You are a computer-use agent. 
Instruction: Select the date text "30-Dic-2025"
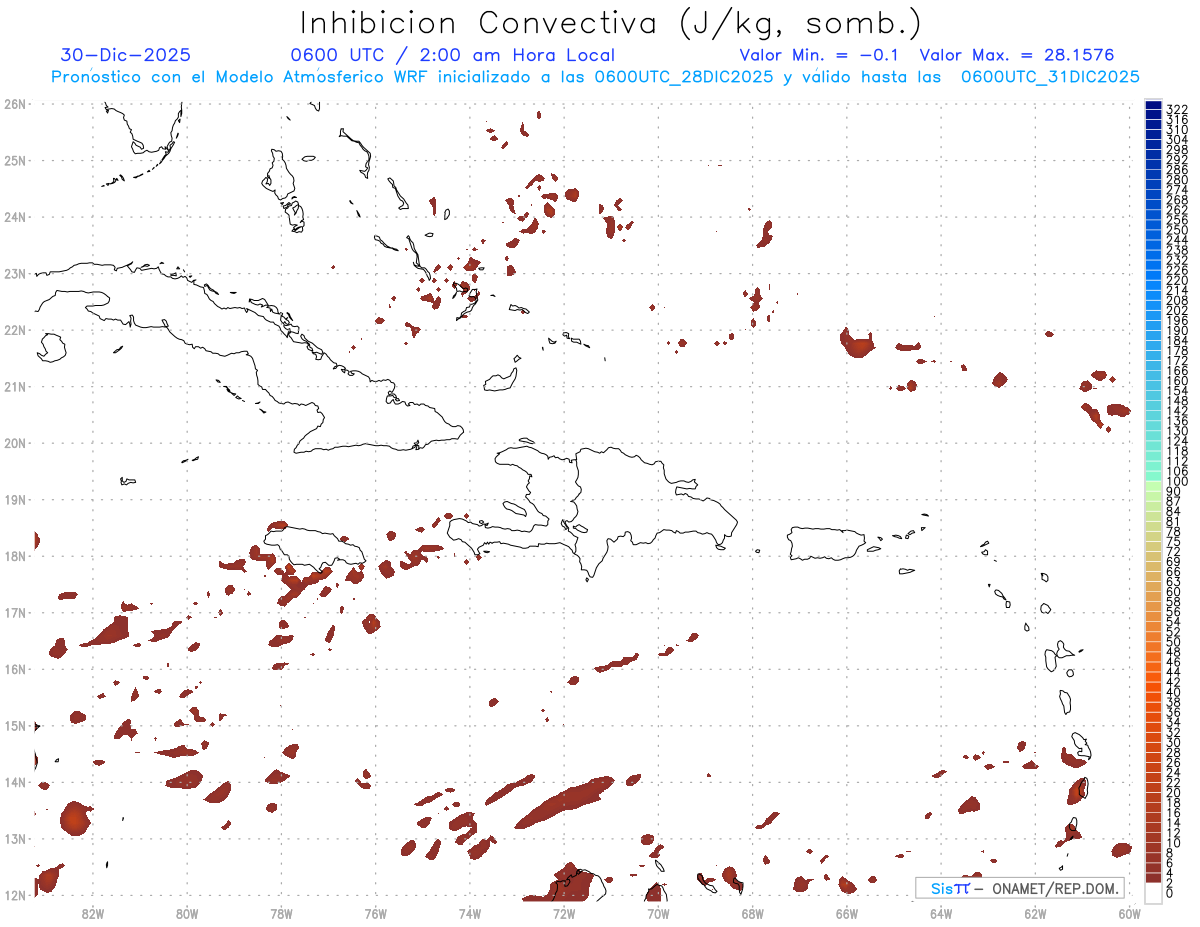tap(126, 55)
